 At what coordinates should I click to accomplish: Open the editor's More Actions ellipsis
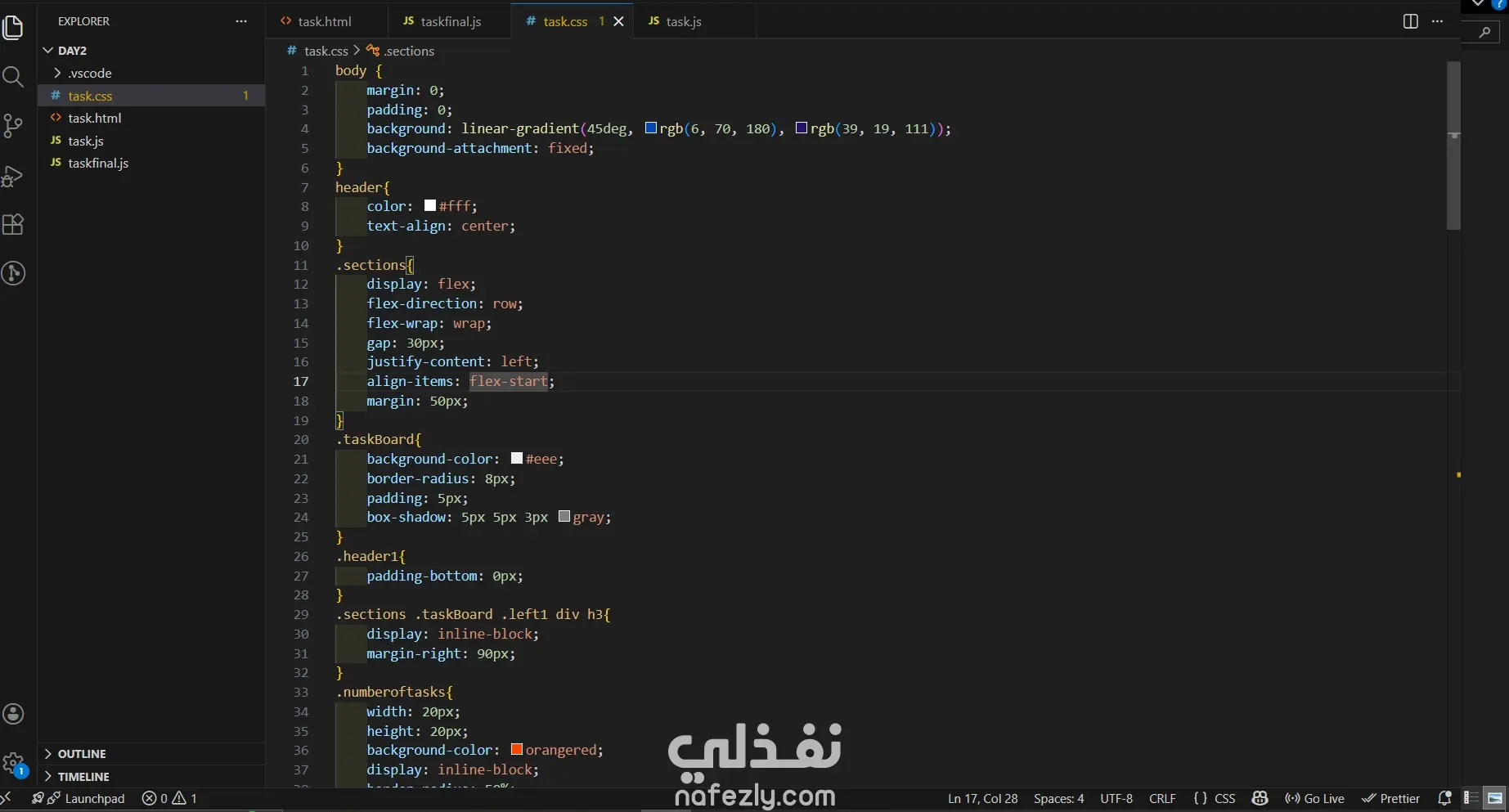point(1438,21)
